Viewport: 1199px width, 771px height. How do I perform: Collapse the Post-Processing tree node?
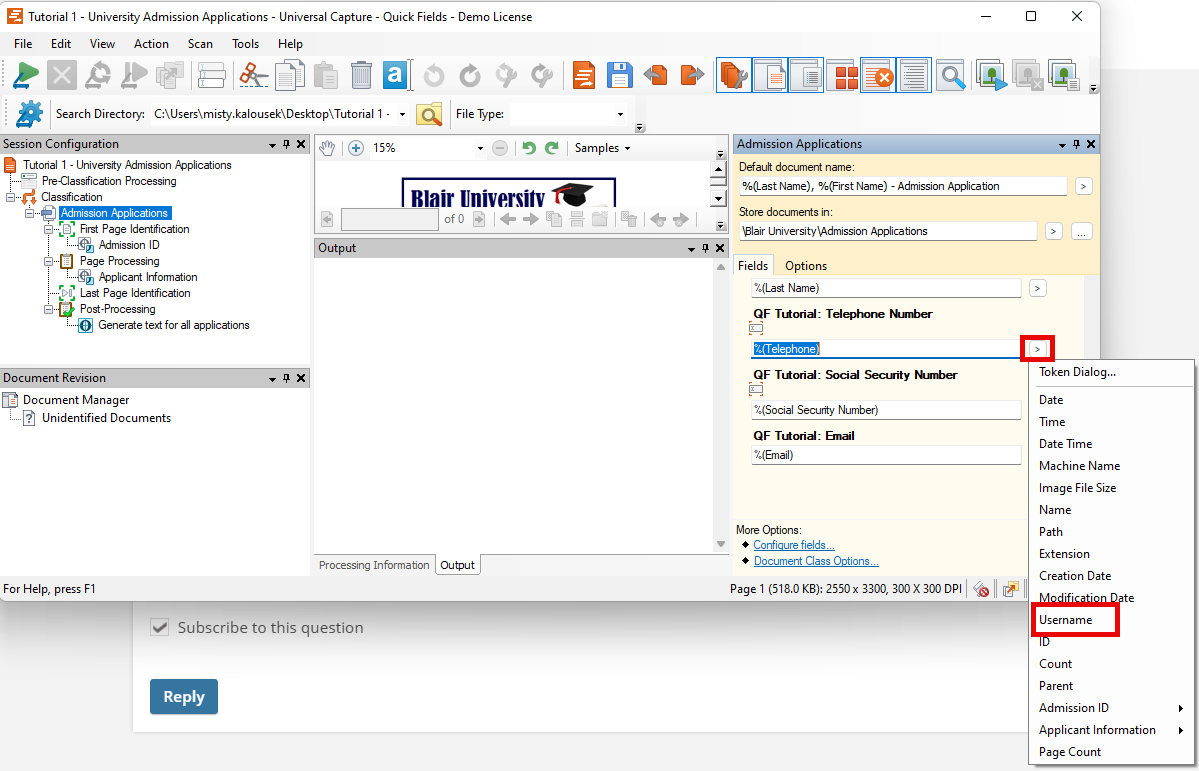[48, 309]
